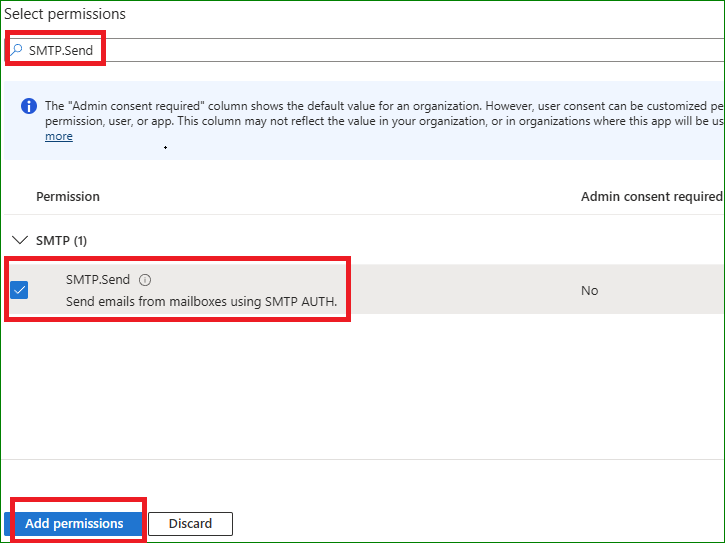Click the blank area below the SMTP.Send row
The height and width of the screenshot is (543, 725).
pos(360,390)
